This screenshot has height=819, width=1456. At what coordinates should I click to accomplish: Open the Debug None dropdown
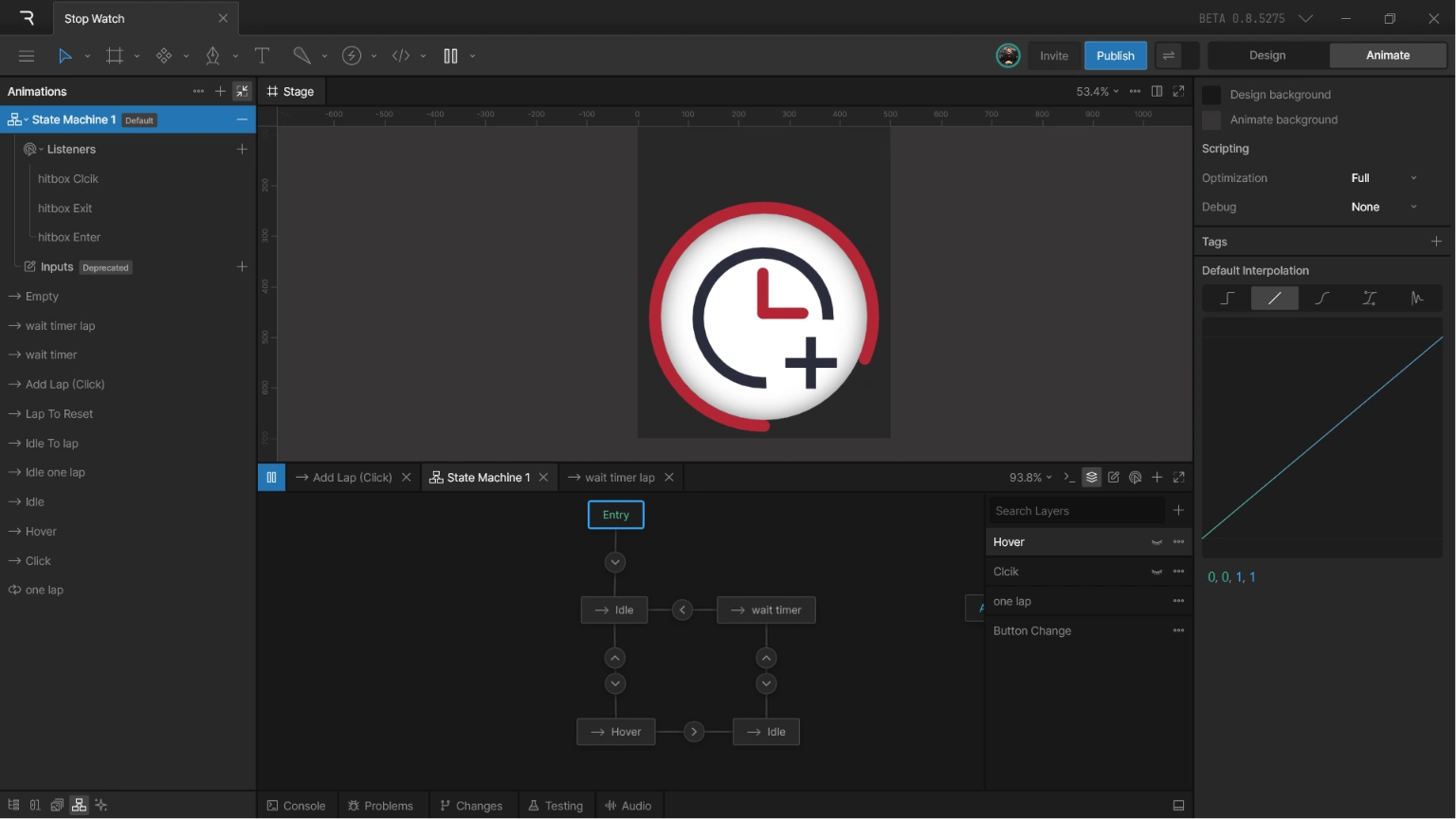pos(1384,207)
